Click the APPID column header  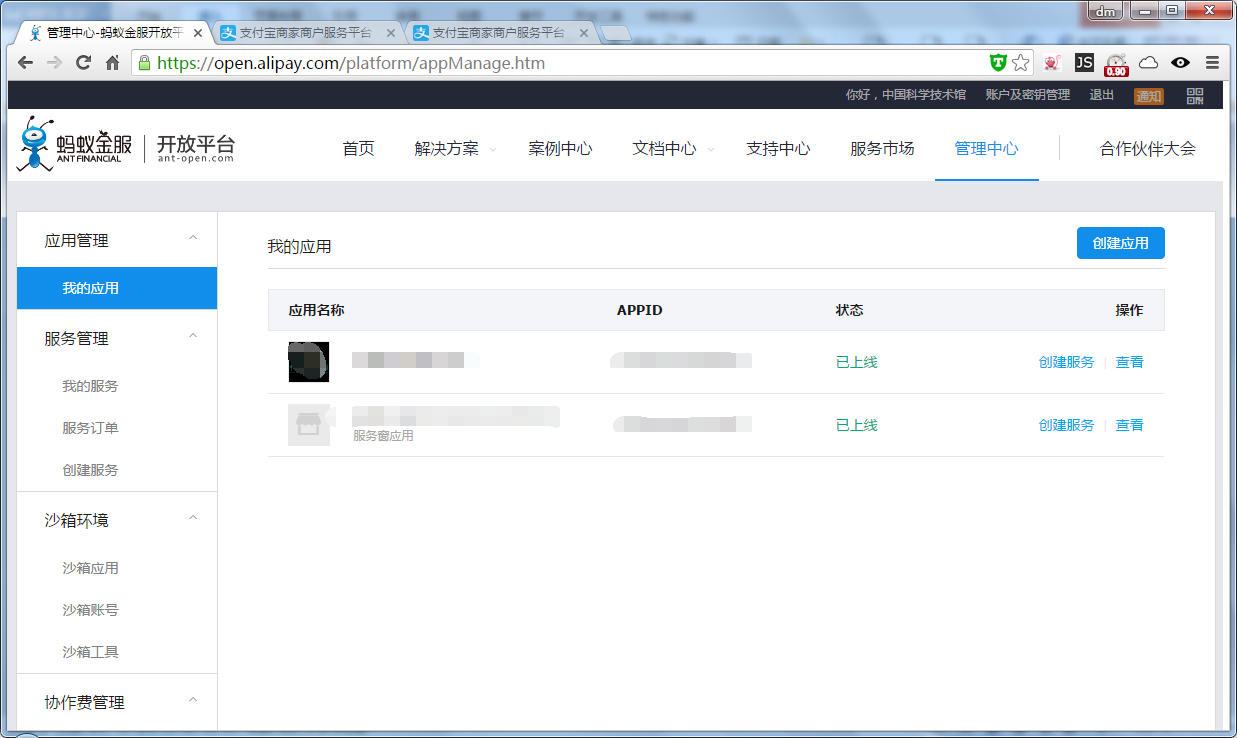pyautogui.click(x=640, y=310)
